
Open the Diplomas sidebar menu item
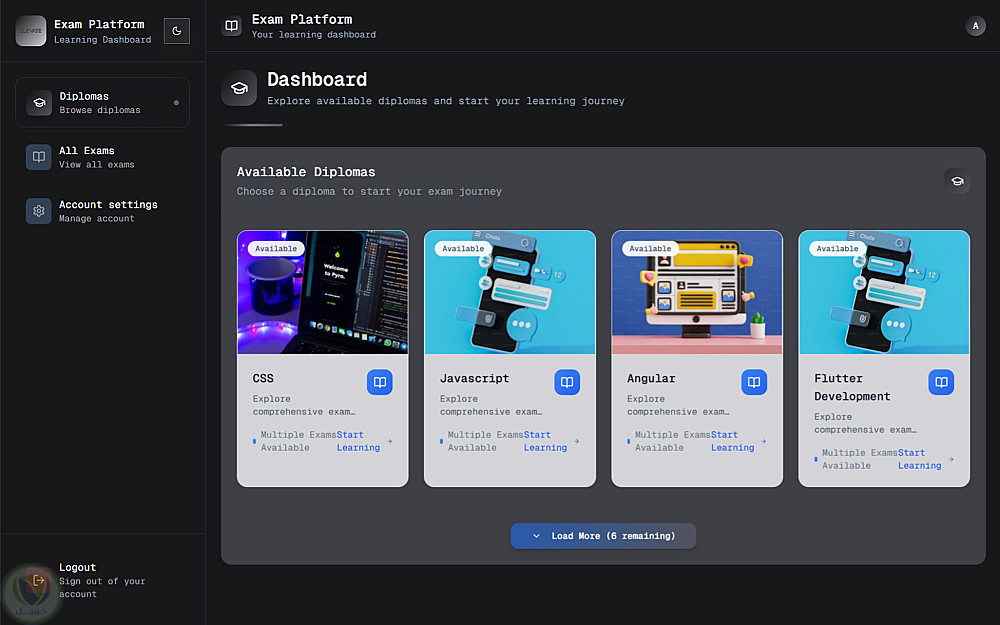click(103, 103)
